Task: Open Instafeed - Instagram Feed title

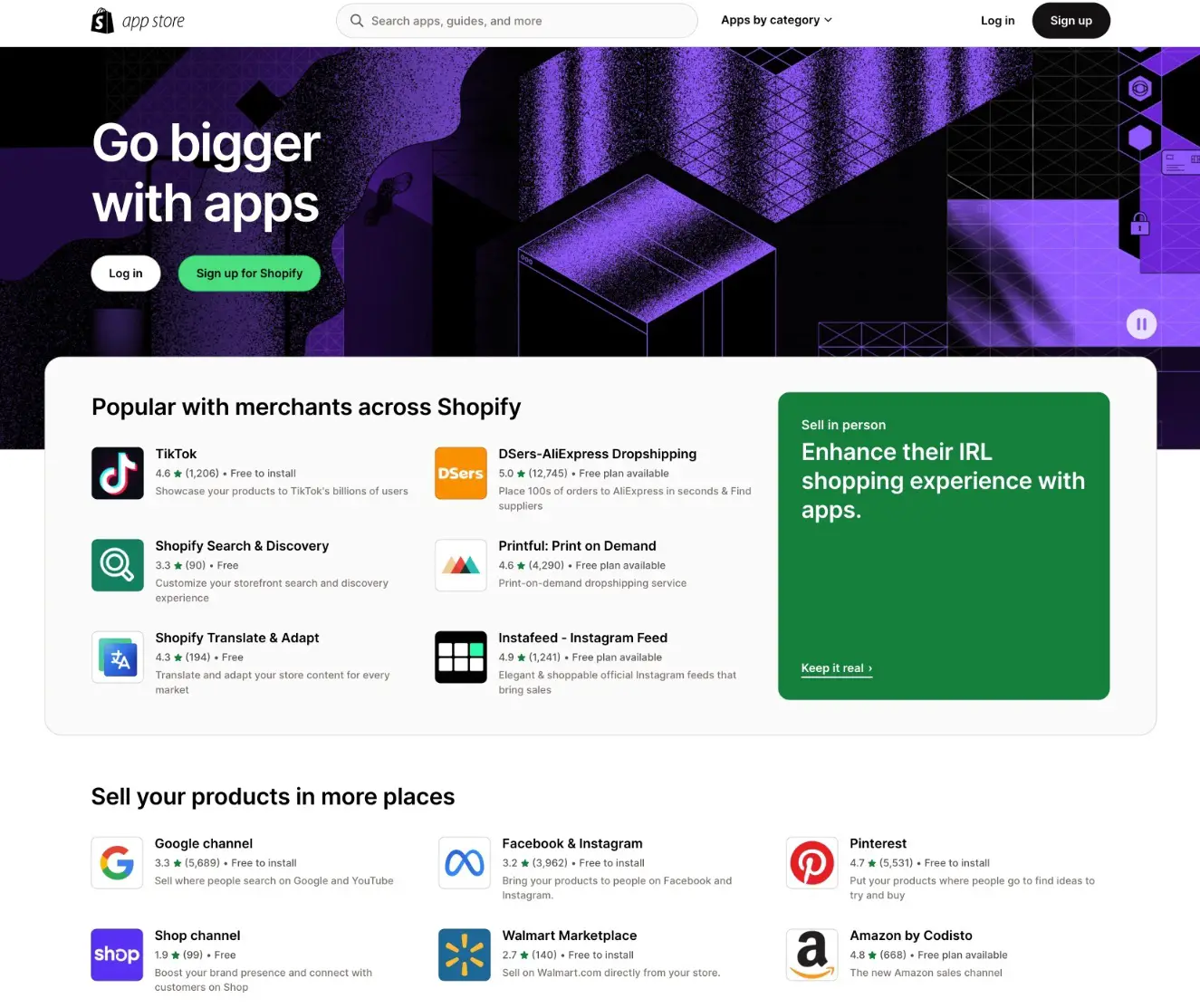Action: click(583, 638)
